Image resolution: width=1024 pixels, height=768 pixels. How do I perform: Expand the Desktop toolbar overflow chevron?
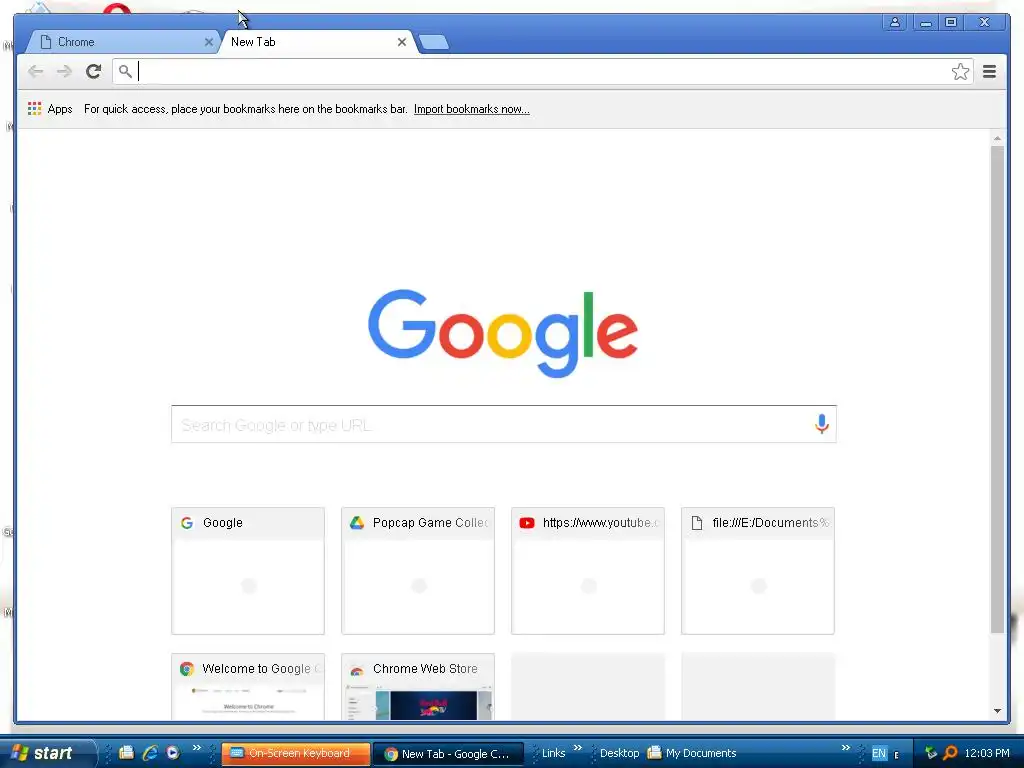846,748
